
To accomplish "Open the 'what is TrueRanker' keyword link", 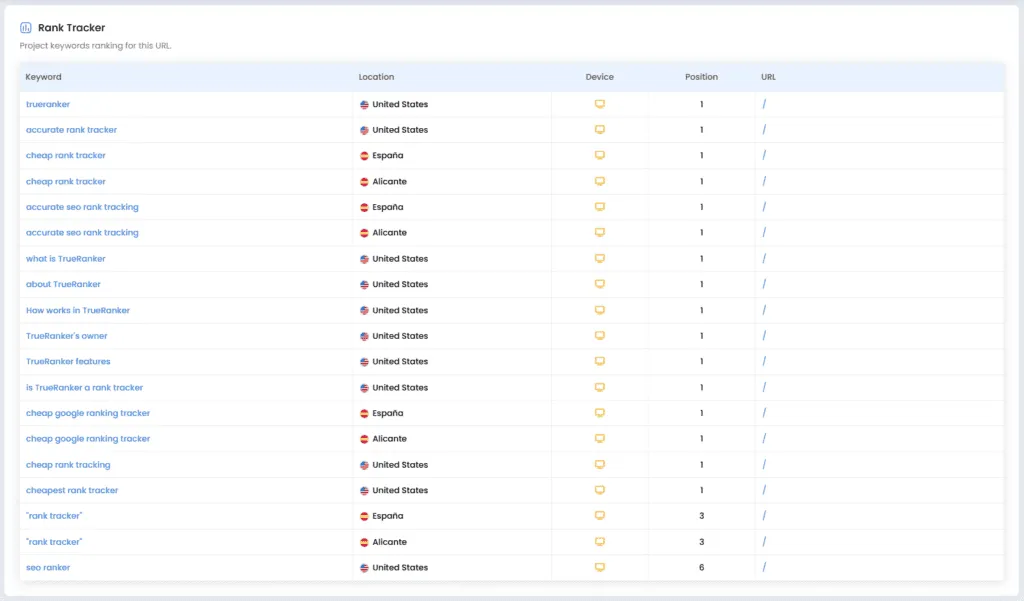I will [65, 259].
